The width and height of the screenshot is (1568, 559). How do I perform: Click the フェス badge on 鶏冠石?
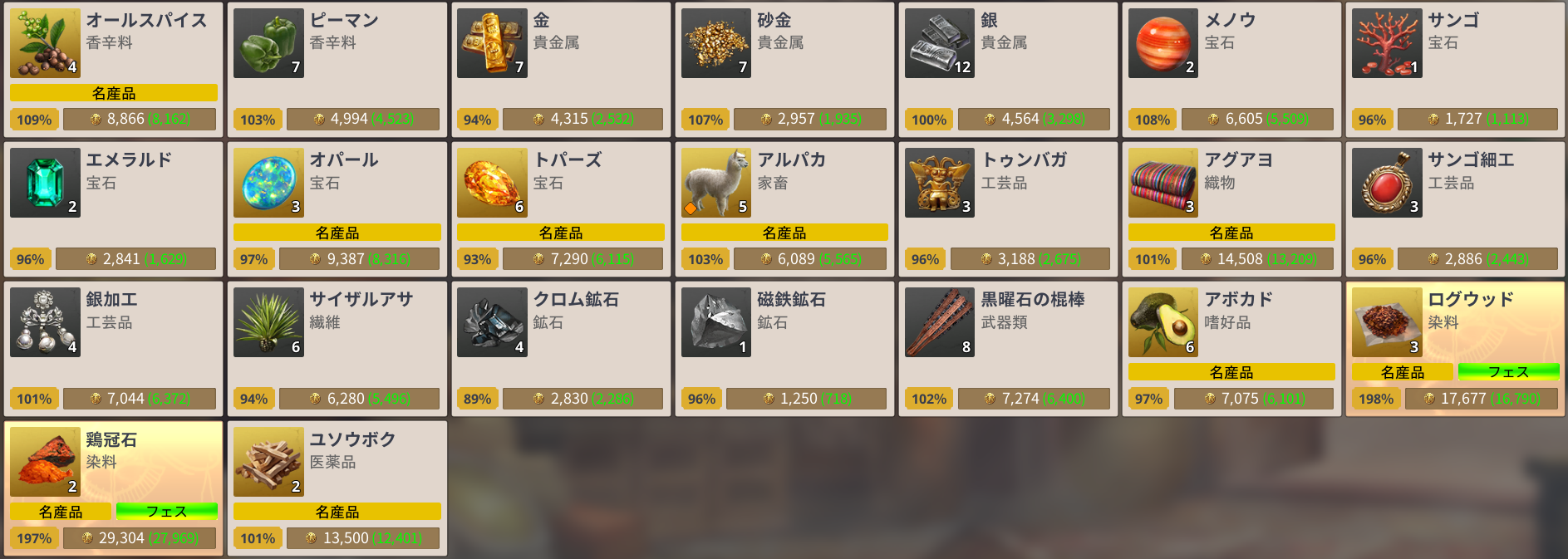[166, 512]
